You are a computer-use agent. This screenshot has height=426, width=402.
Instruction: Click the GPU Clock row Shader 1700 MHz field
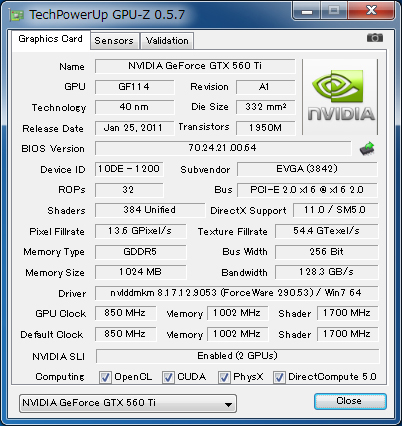click(x=347, y=313)
